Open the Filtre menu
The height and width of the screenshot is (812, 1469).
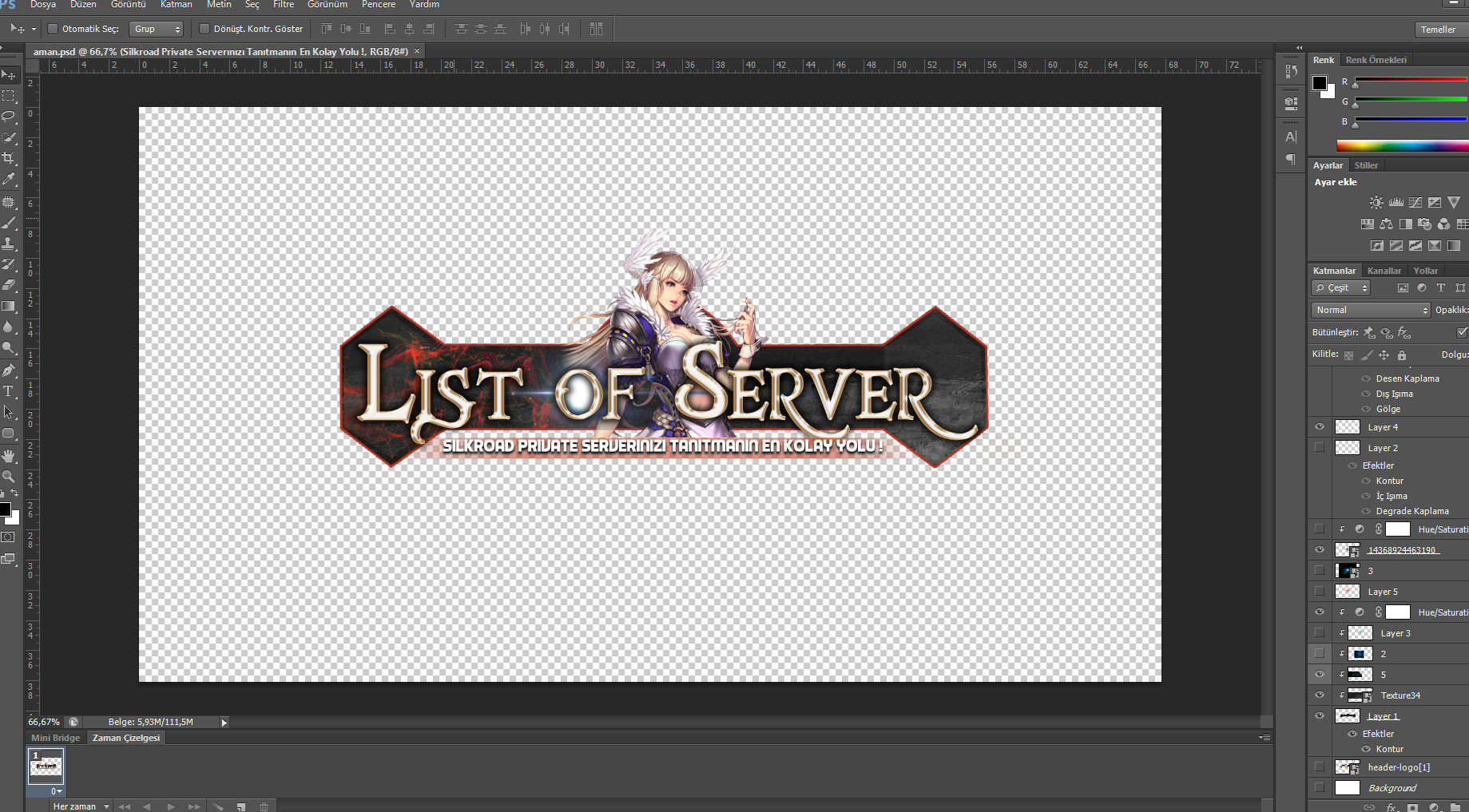point(284,5)
